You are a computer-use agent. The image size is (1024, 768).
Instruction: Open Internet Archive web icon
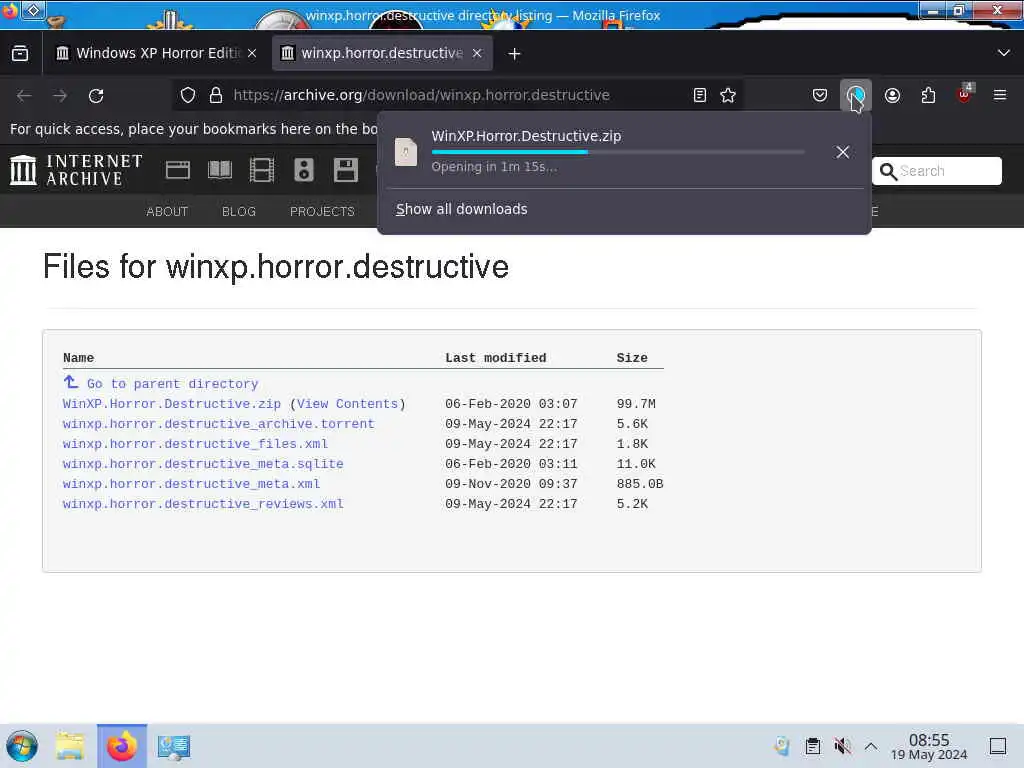(x=178, y=170)
